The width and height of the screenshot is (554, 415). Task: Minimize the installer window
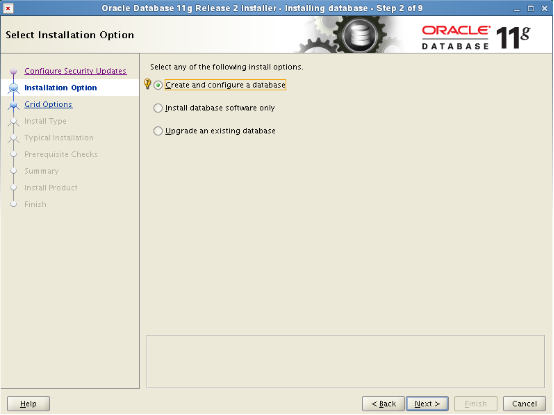[x=517, y=8]
